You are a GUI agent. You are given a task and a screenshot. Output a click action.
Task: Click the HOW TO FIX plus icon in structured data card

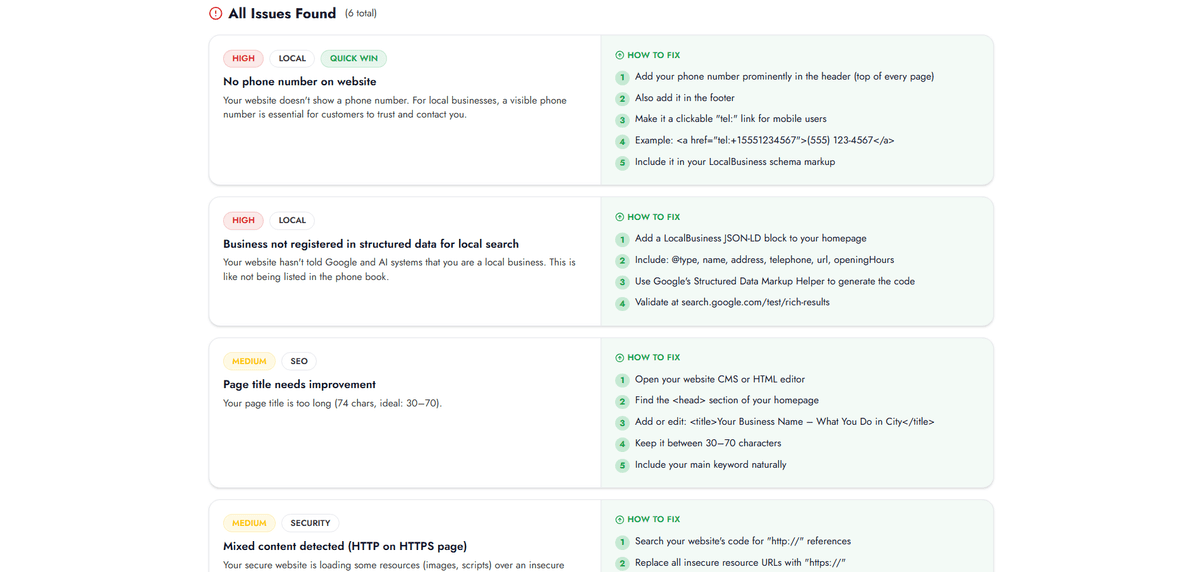pyautogui.click(x=620, y=217)
